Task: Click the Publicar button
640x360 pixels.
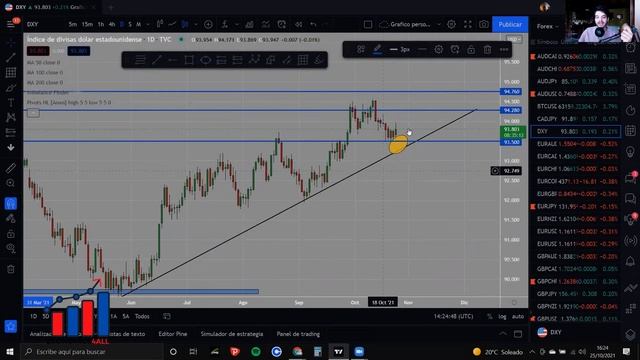Action: point(510,24)
